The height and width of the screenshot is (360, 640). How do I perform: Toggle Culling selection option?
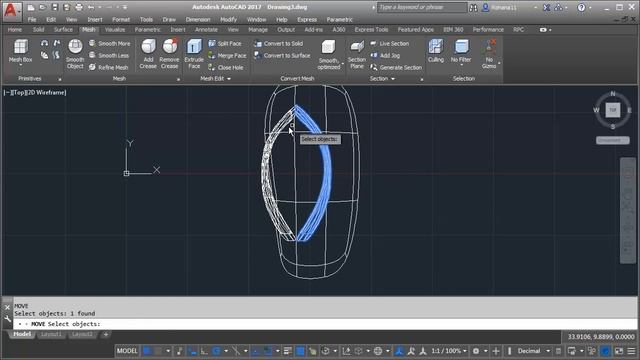[x=436, y=51]
